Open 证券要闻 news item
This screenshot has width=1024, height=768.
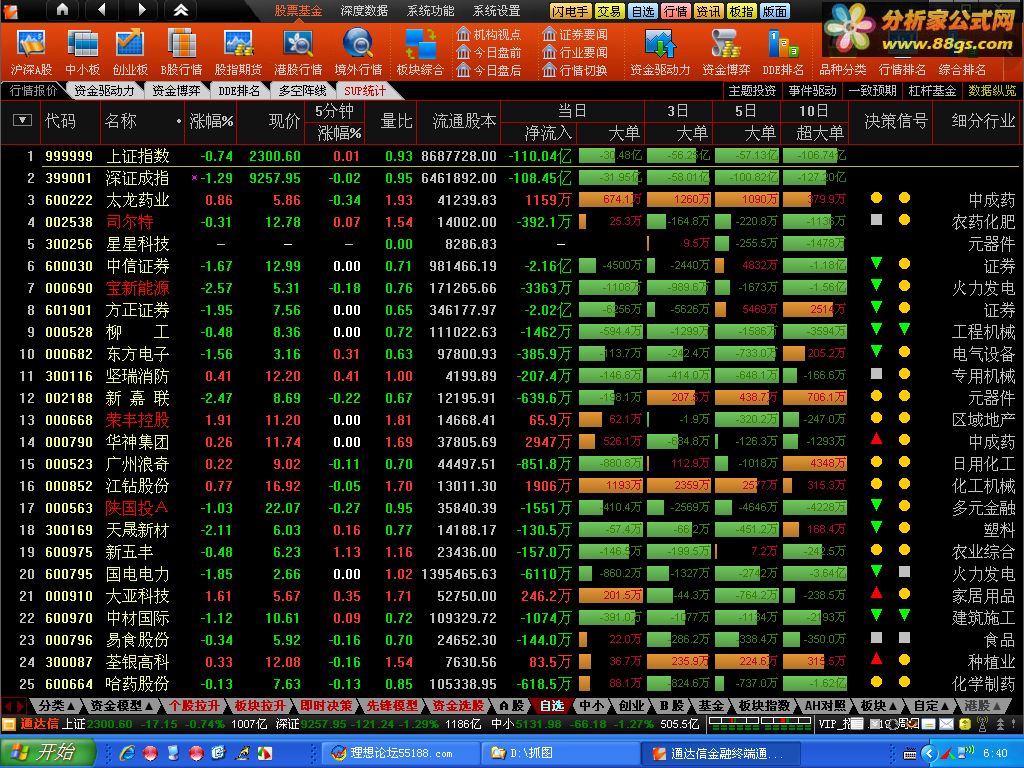click(x=575, y=34)
